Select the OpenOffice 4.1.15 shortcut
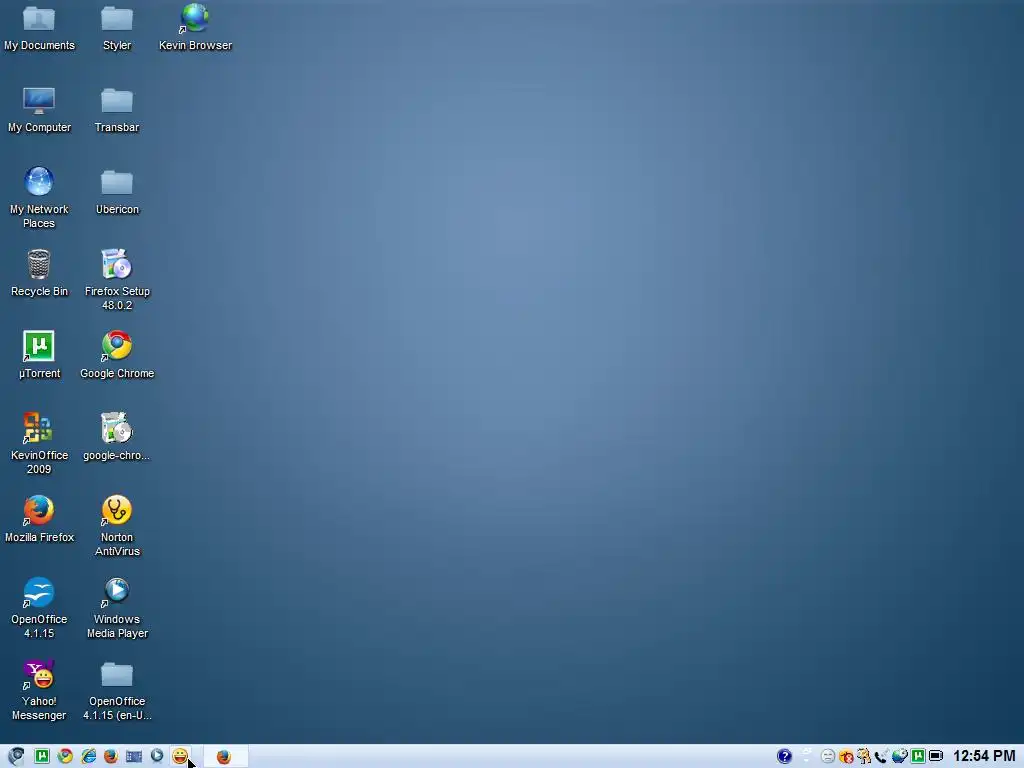 tap(39, 608)
